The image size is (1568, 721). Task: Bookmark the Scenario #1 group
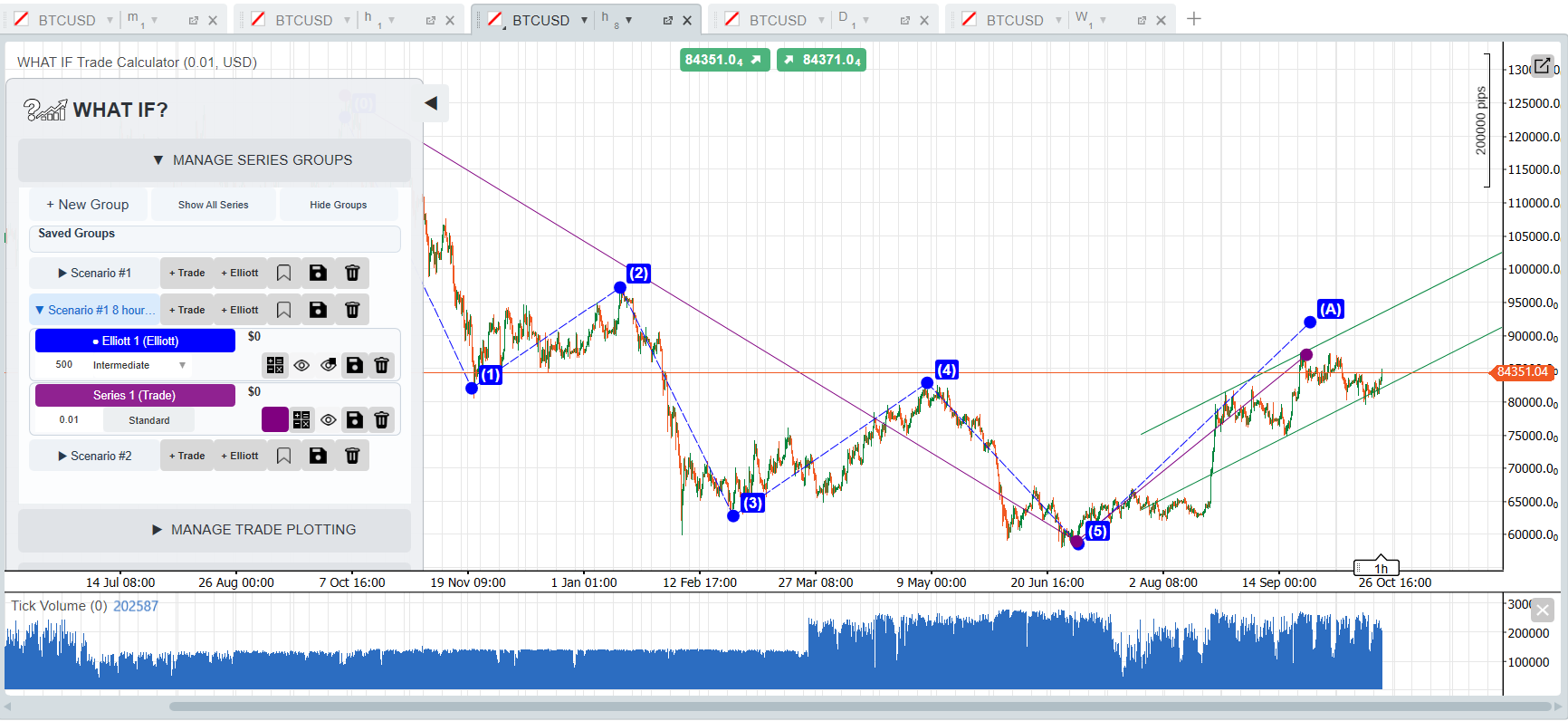[x=283, y=273]
